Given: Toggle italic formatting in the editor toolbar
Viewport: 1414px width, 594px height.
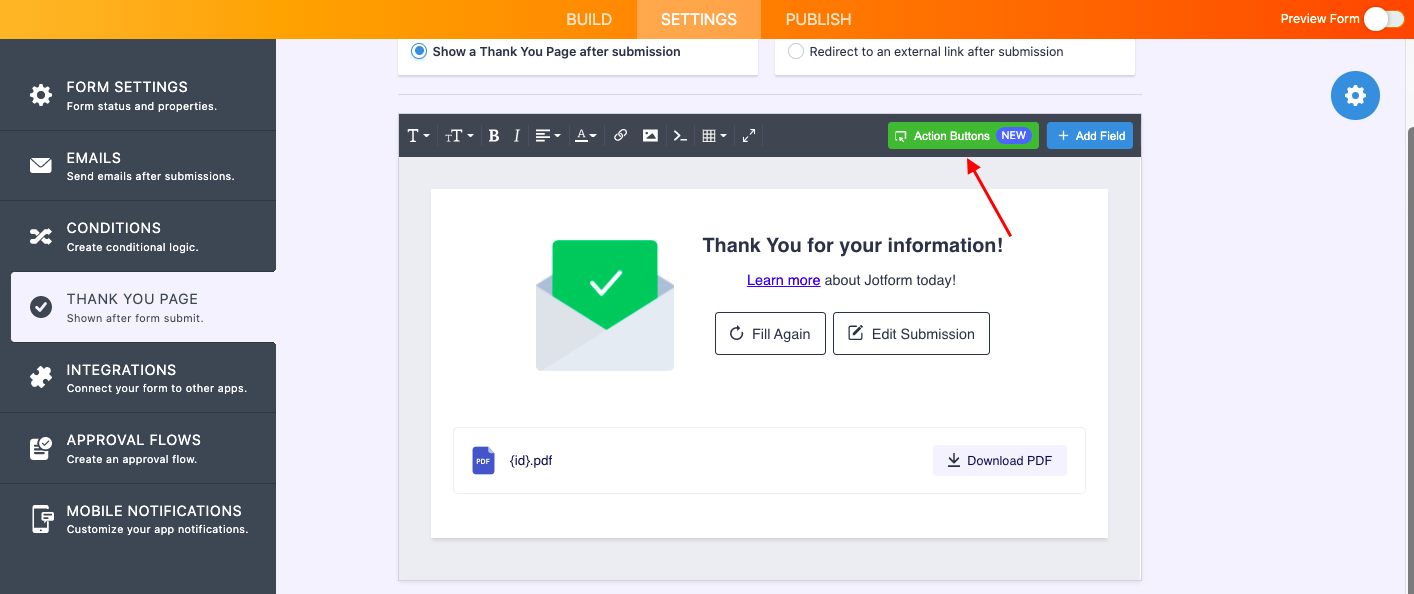Looking at the screenshot, I should click(x=517, y=136).
